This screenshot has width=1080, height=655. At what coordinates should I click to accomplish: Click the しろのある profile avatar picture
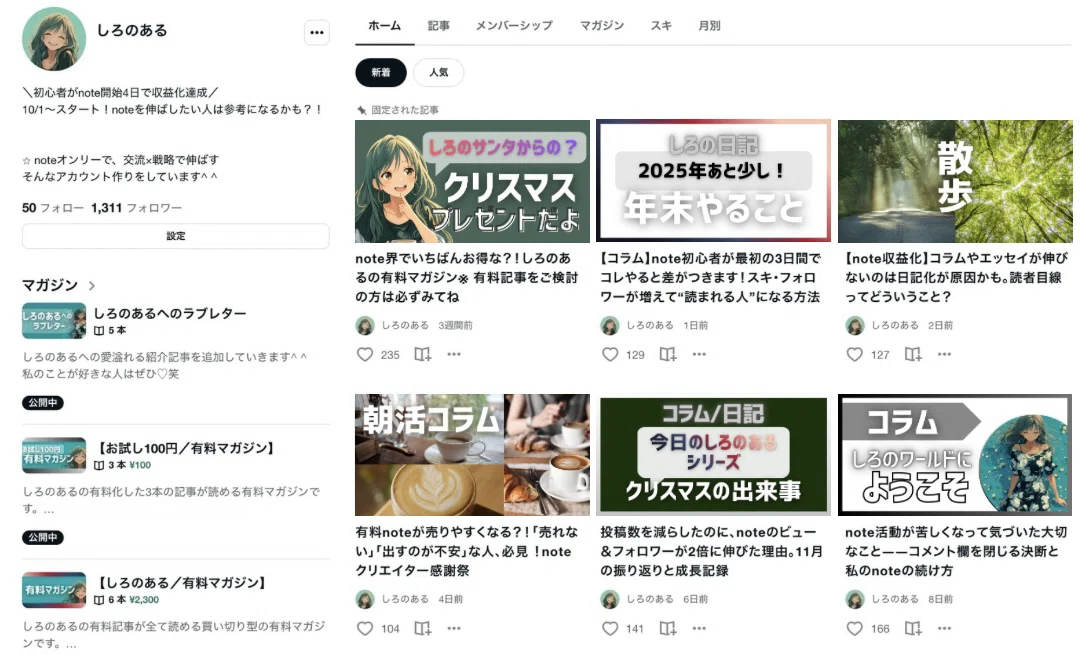(x=54, y=39)
